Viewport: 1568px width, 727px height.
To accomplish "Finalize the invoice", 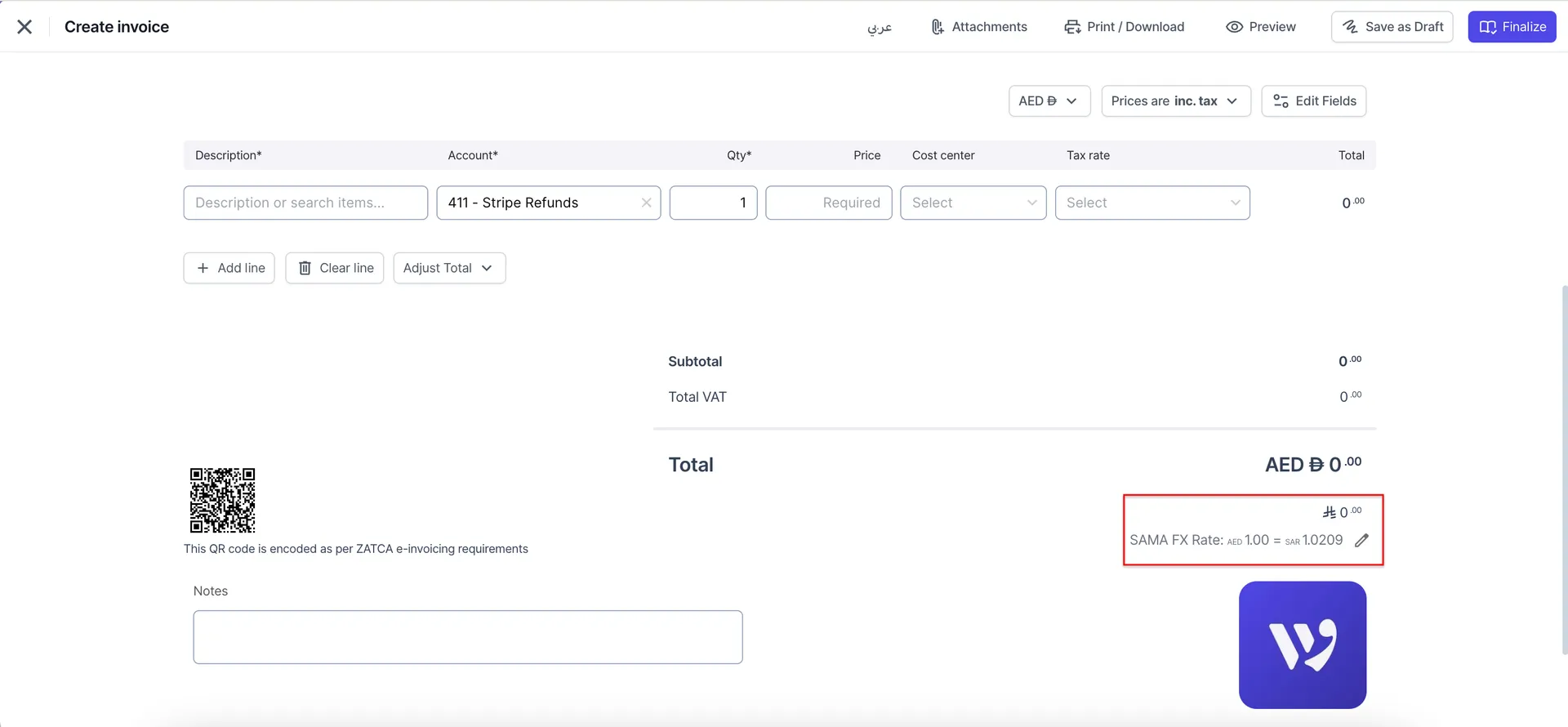I will [1512, 27].
